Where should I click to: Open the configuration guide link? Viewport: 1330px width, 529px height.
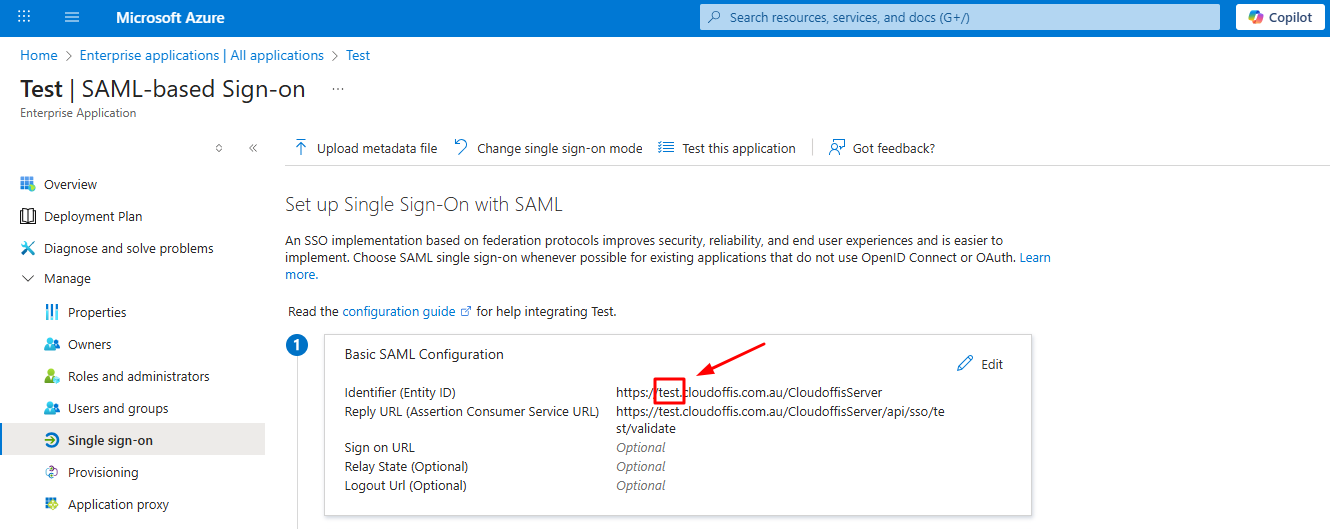tap(399, 312)
